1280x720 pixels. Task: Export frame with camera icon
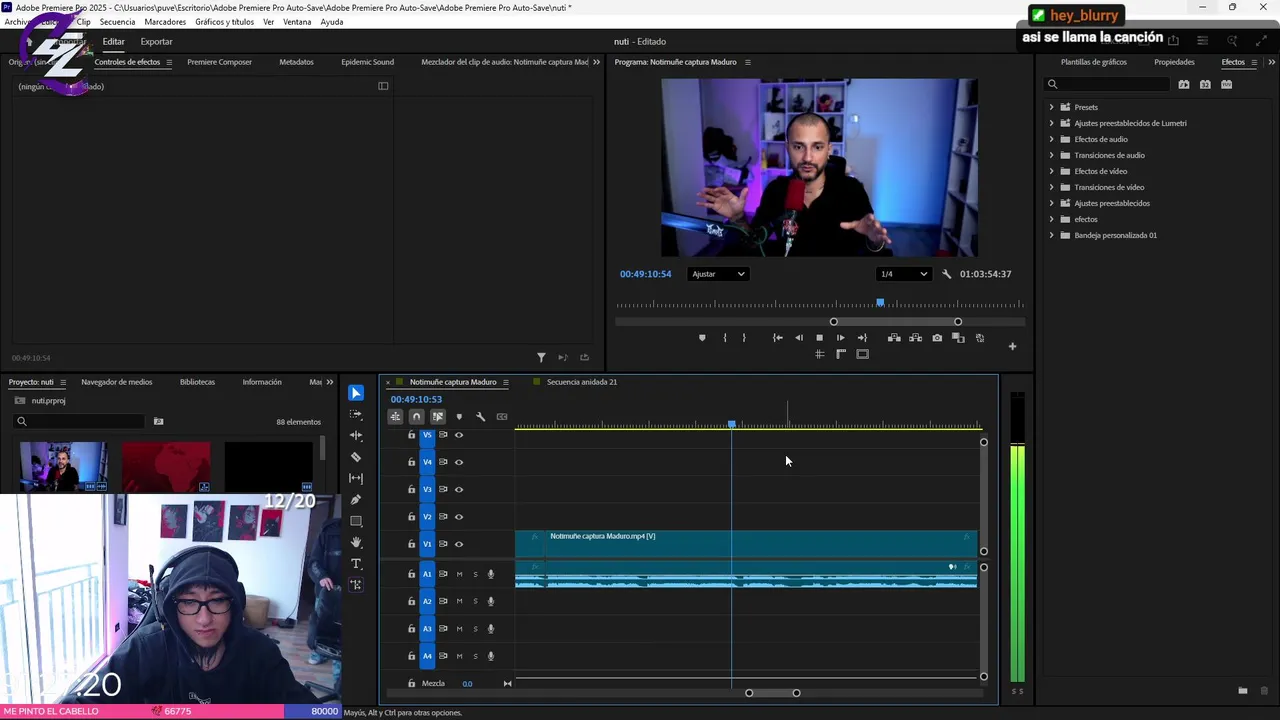tap(937, 338)
